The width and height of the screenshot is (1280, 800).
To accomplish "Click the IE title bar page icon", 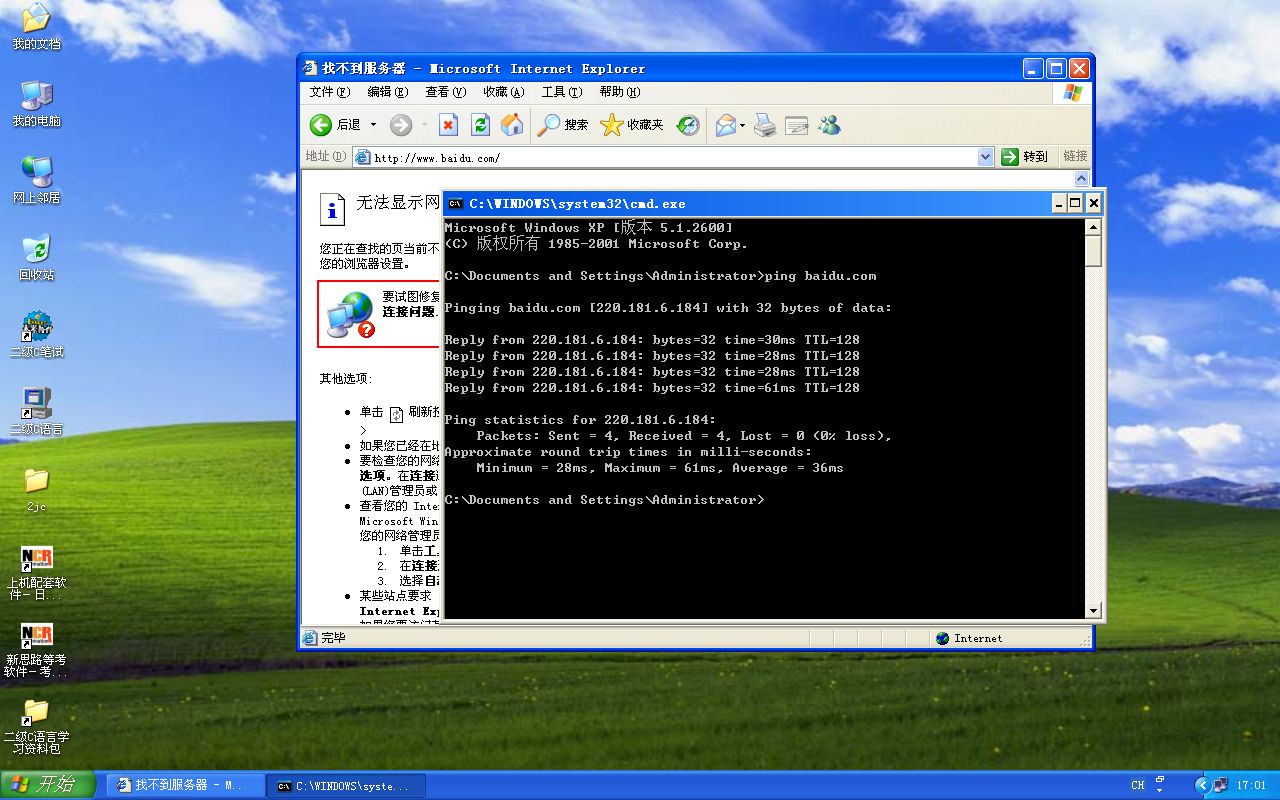I will pos(310,68).
